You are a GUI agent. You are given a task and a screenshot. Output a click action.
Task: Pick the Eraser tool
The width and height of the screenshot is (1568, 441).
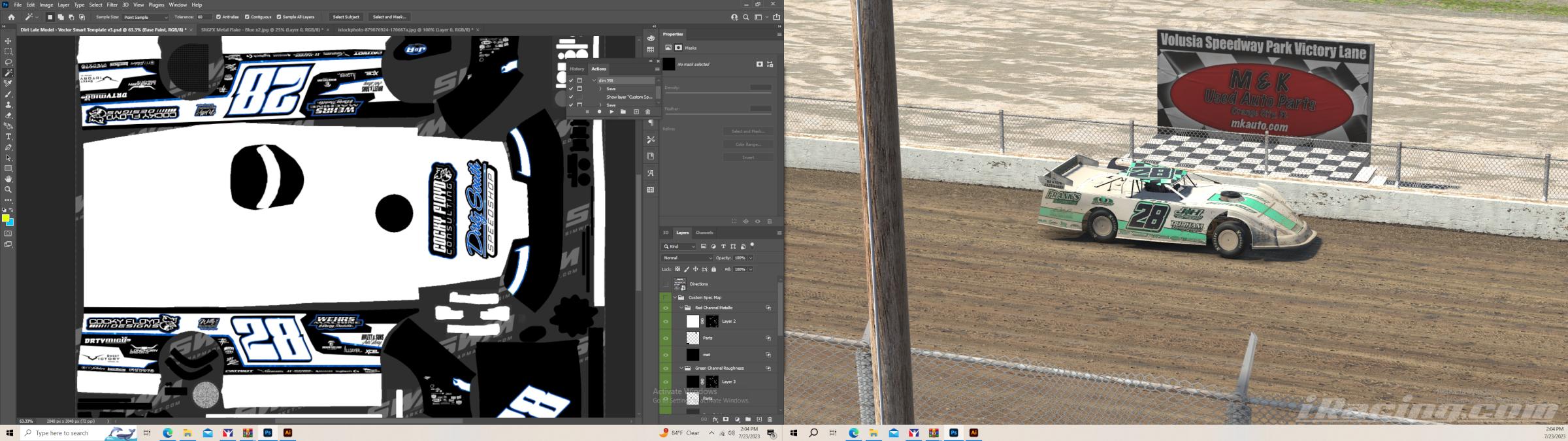coord(8,116)
